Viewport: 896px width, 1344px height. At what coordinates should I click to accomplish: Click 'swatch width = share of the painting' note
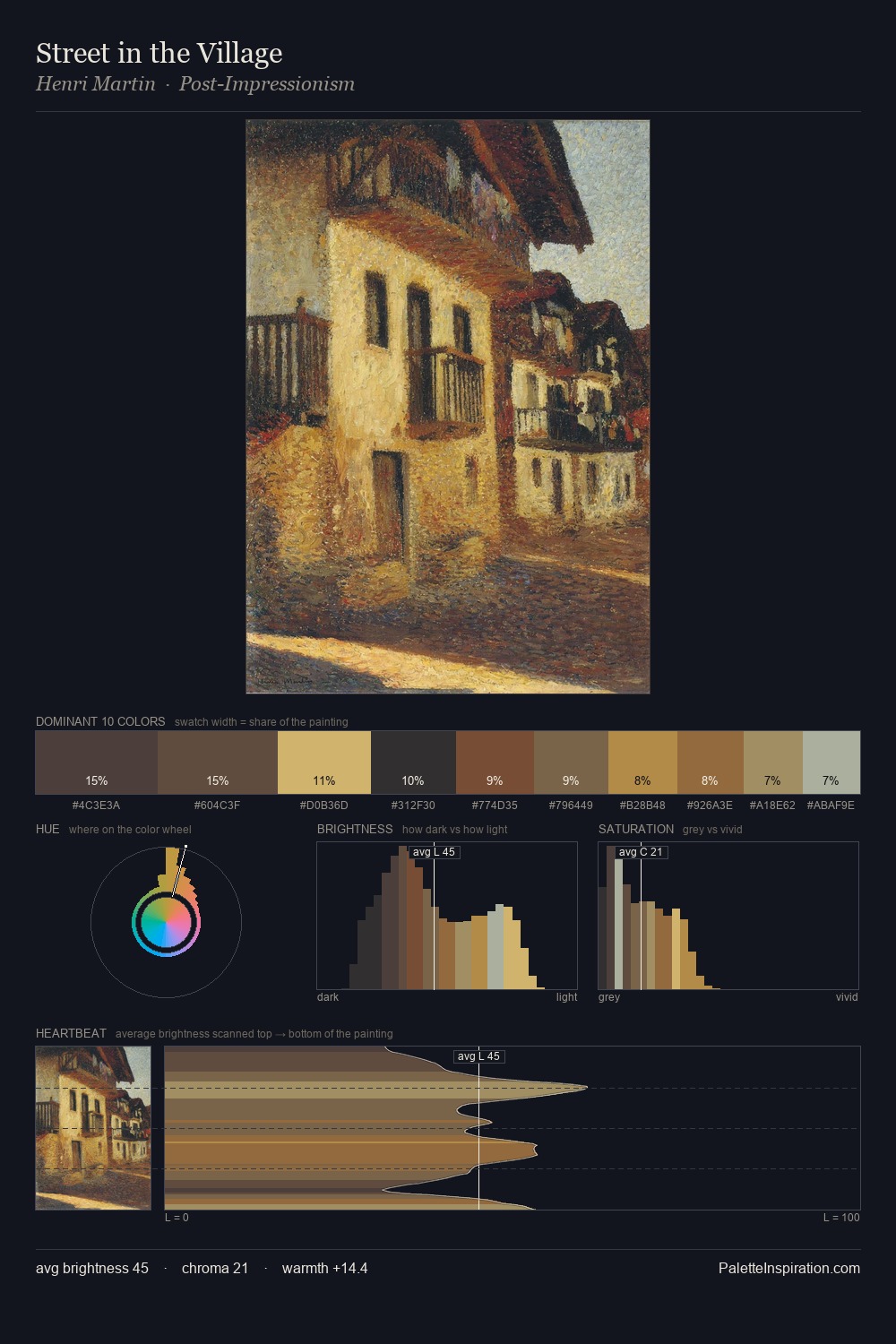click(262, 722)
